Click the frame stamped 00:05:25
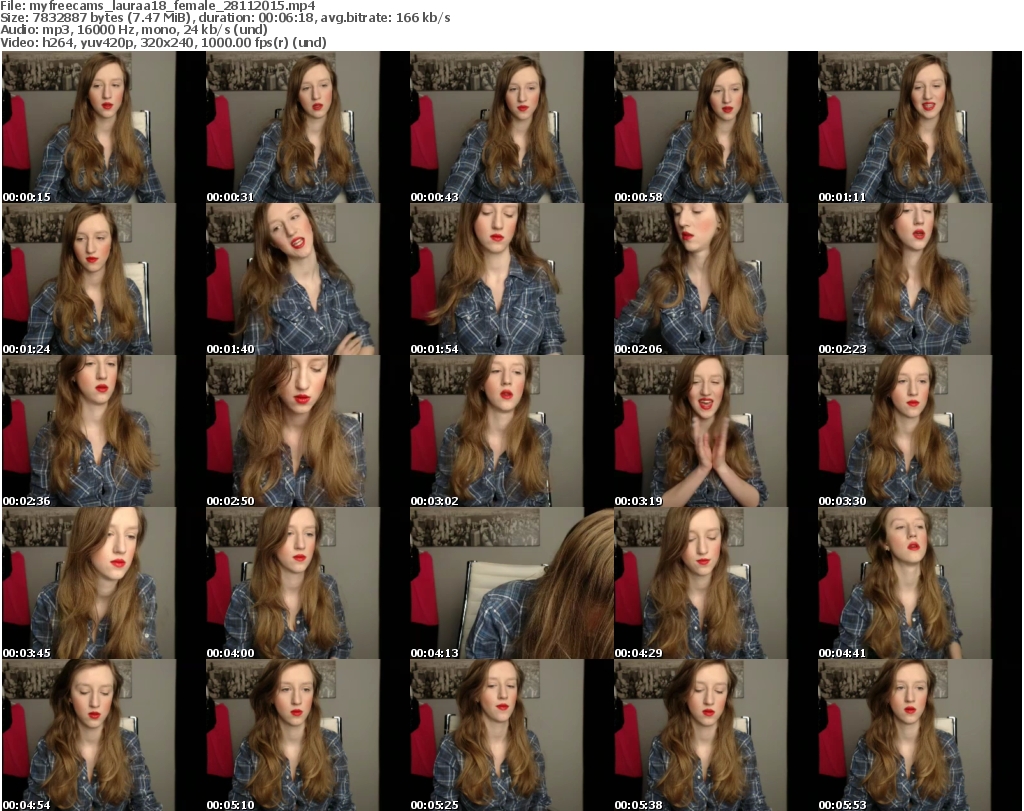This screenshot has width=1024, height=811. tap(511, 735)
